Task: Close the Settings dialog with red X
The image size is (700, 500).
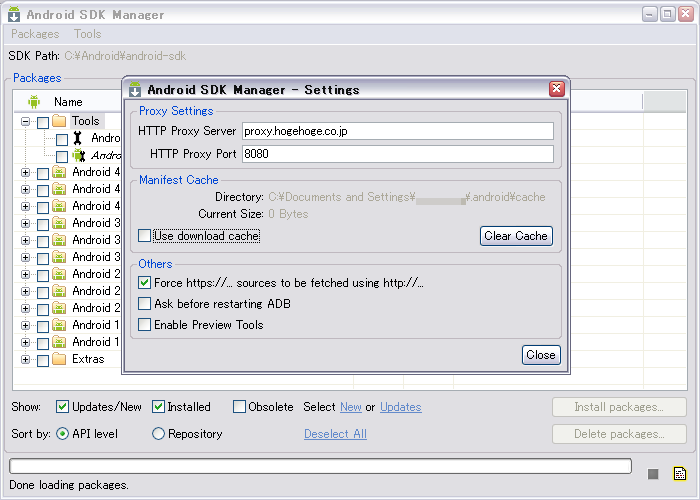Action: [556, 89]
